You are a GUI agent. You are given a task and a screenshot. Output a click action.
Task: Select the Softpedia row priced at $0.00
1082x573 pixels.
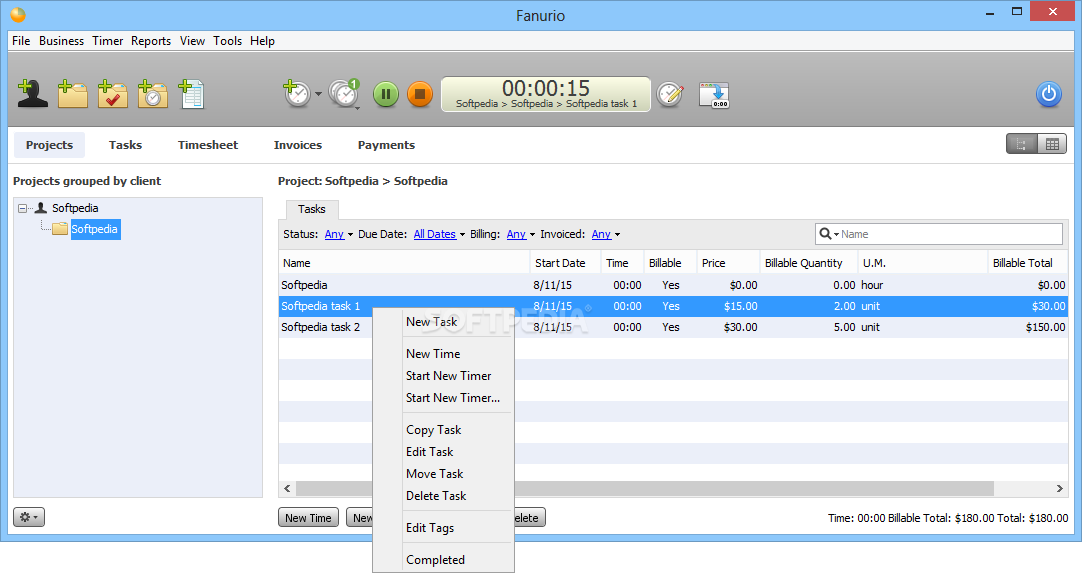pos(673,285)
